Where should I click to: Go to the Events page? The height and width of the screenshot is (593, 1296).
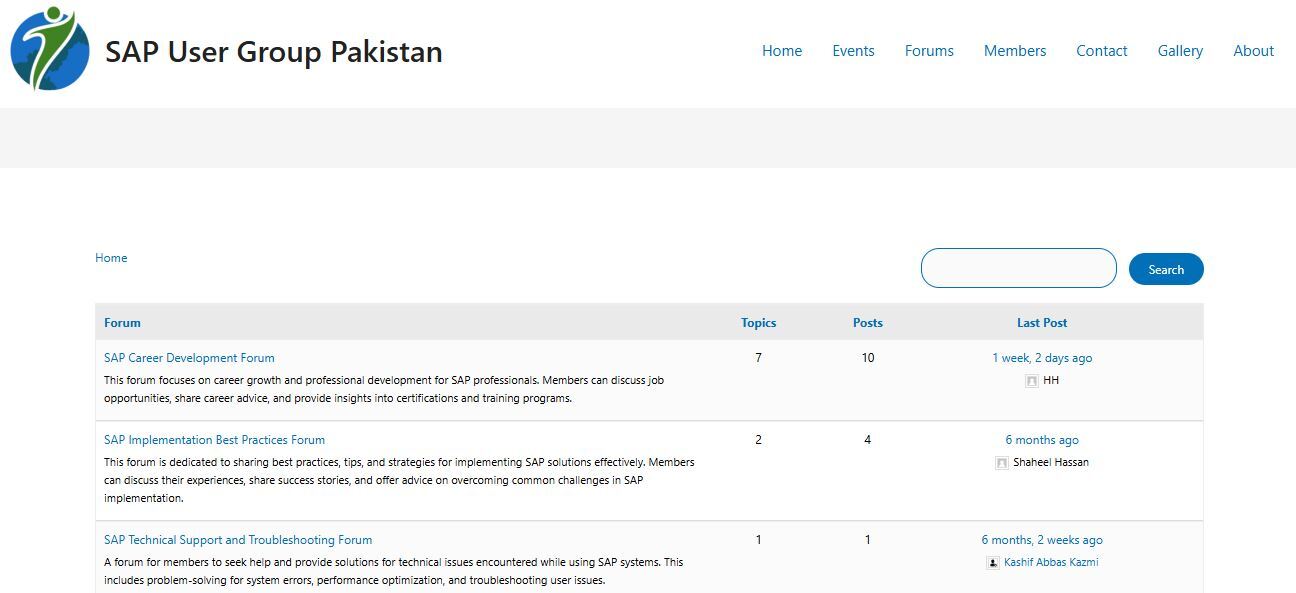(853, 51)
